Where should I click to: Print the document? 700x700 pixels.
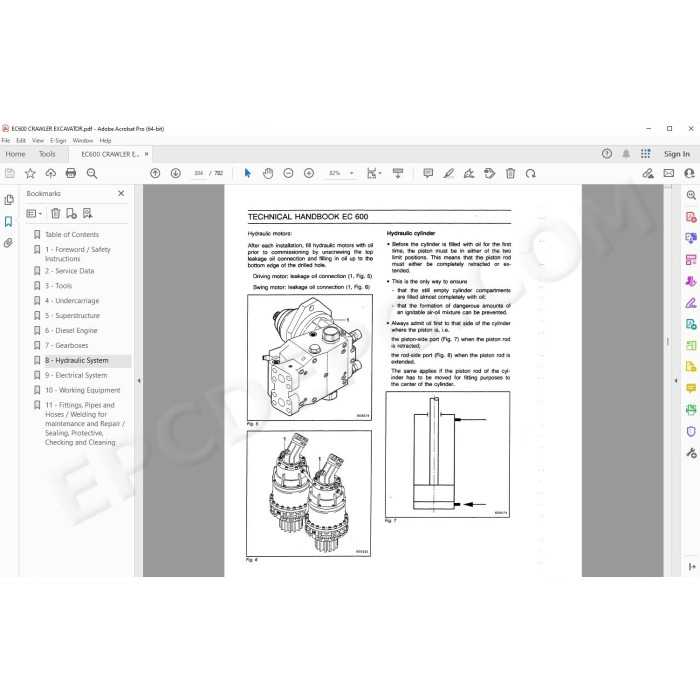click(x=71, y=173)
